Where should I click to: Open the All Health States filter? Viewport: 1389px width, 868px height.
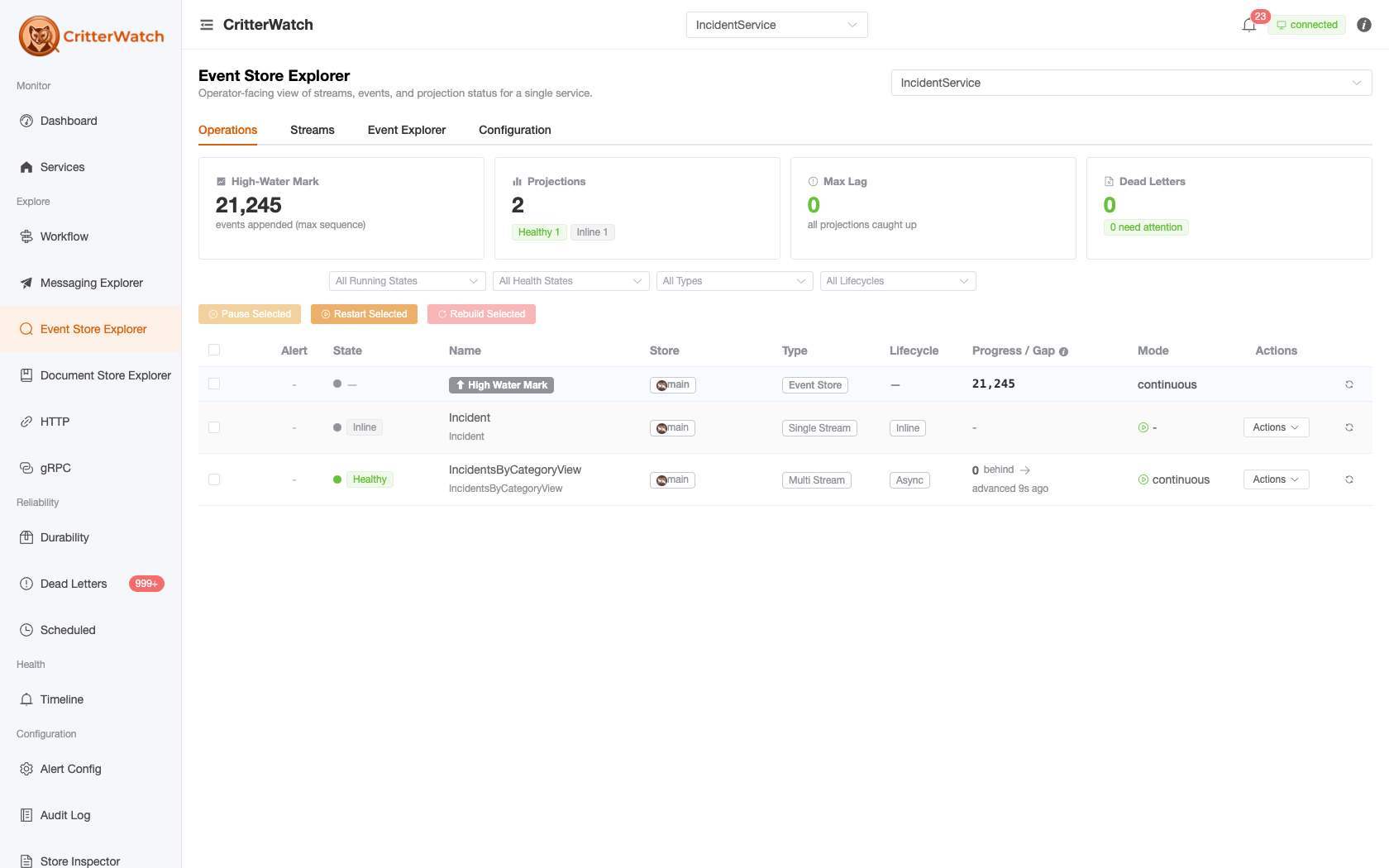[570, 281]
